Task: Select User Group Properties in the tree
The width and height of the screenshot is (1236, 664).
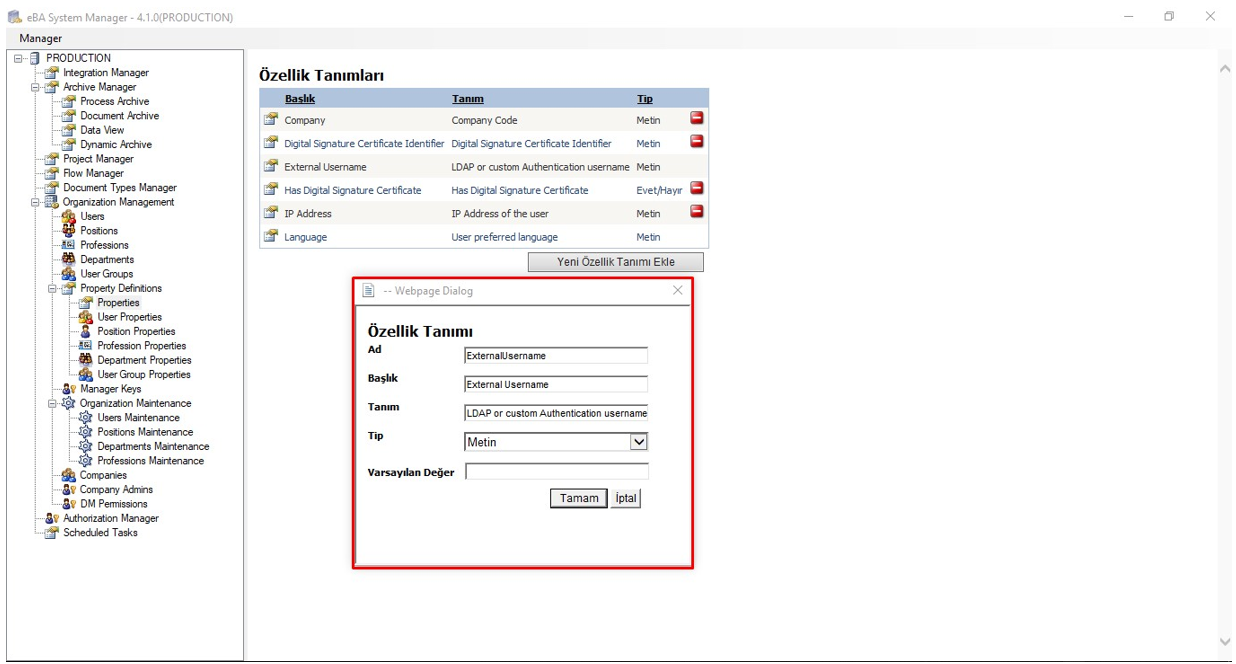Action: coord(144,375)
